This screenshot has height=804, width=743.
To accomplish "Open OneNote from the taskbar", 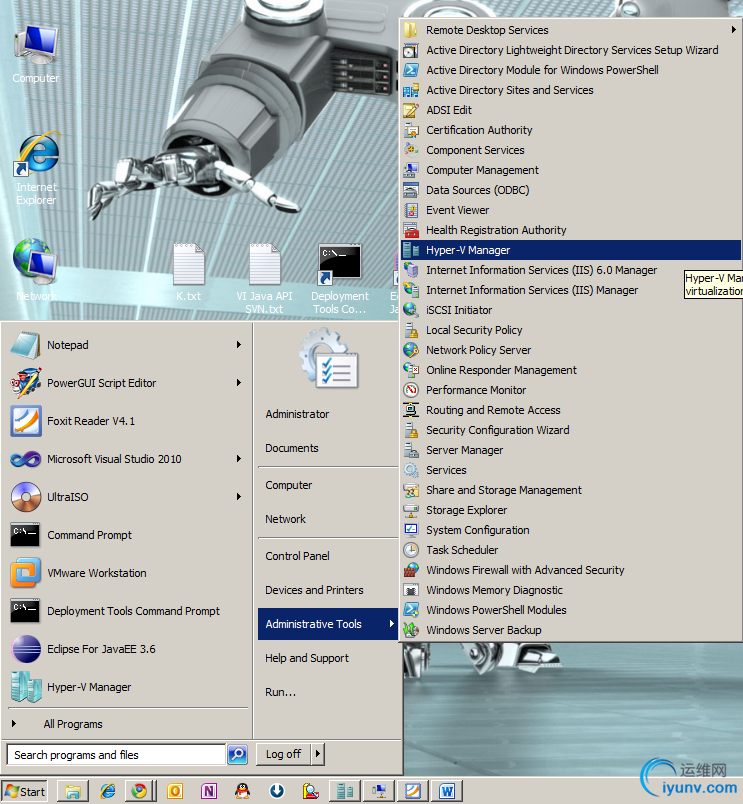I will click(x=209, y=791).
